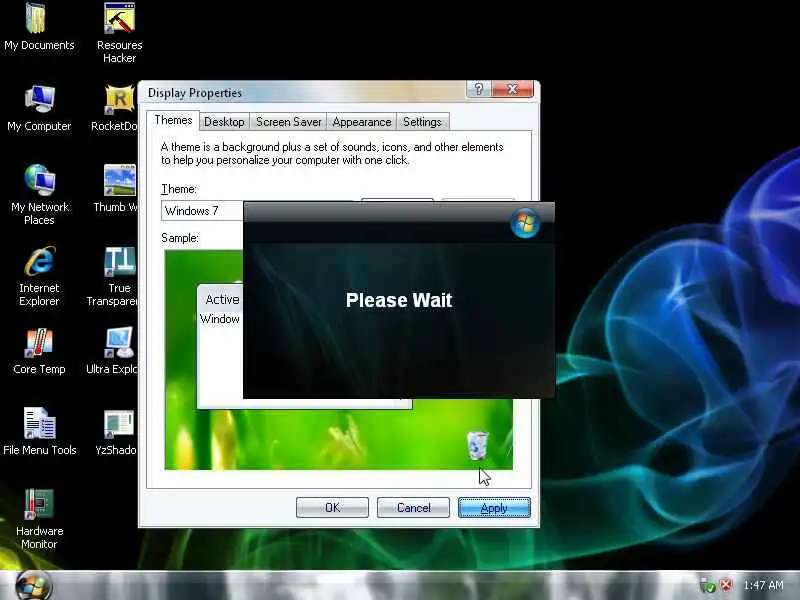Open the Settings tab
This screenshot has height=600, width=800.
coord(422,122)
